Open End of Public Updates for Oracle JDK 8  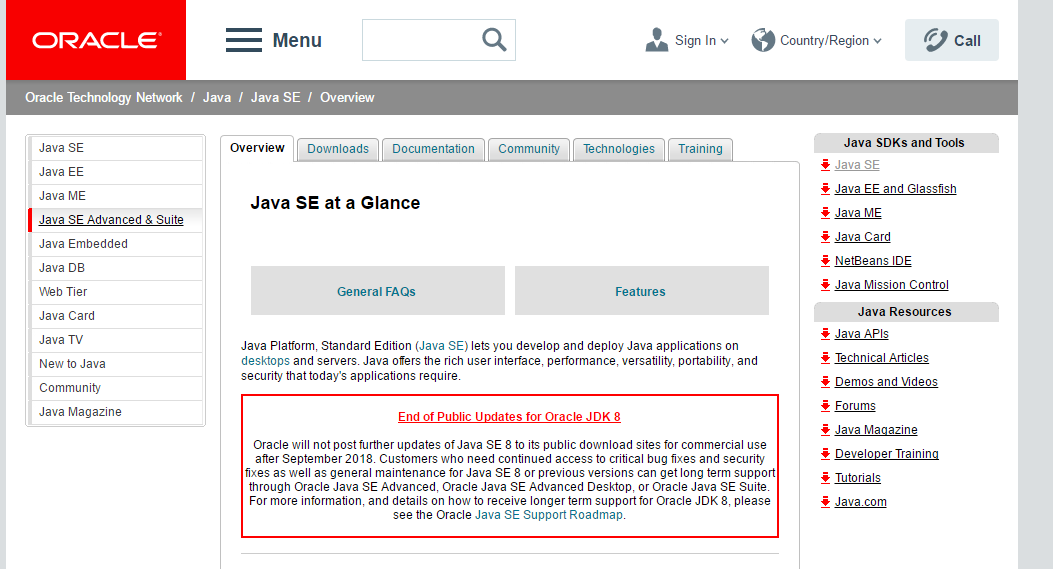coord(509,417)
